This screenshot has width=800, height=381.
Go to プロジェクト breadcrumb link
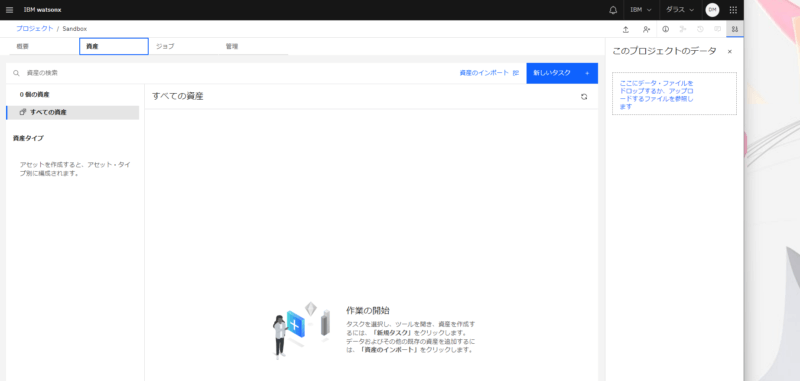coord(35,29)
